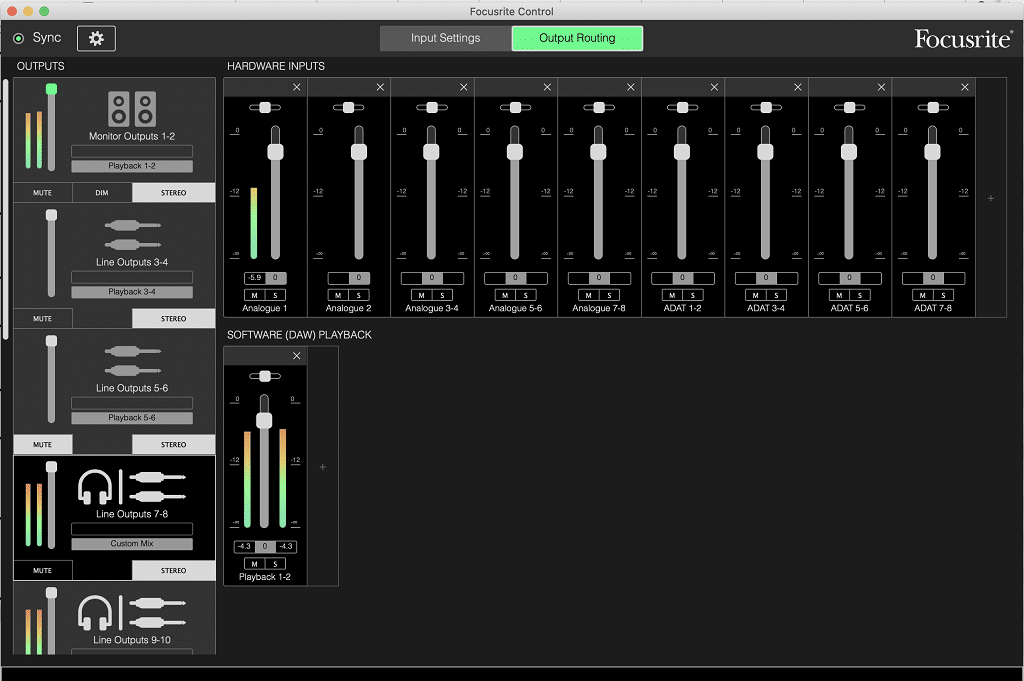Mute the Analogue 5-6 channel
Screen dimensions: 1024x681
505,295
